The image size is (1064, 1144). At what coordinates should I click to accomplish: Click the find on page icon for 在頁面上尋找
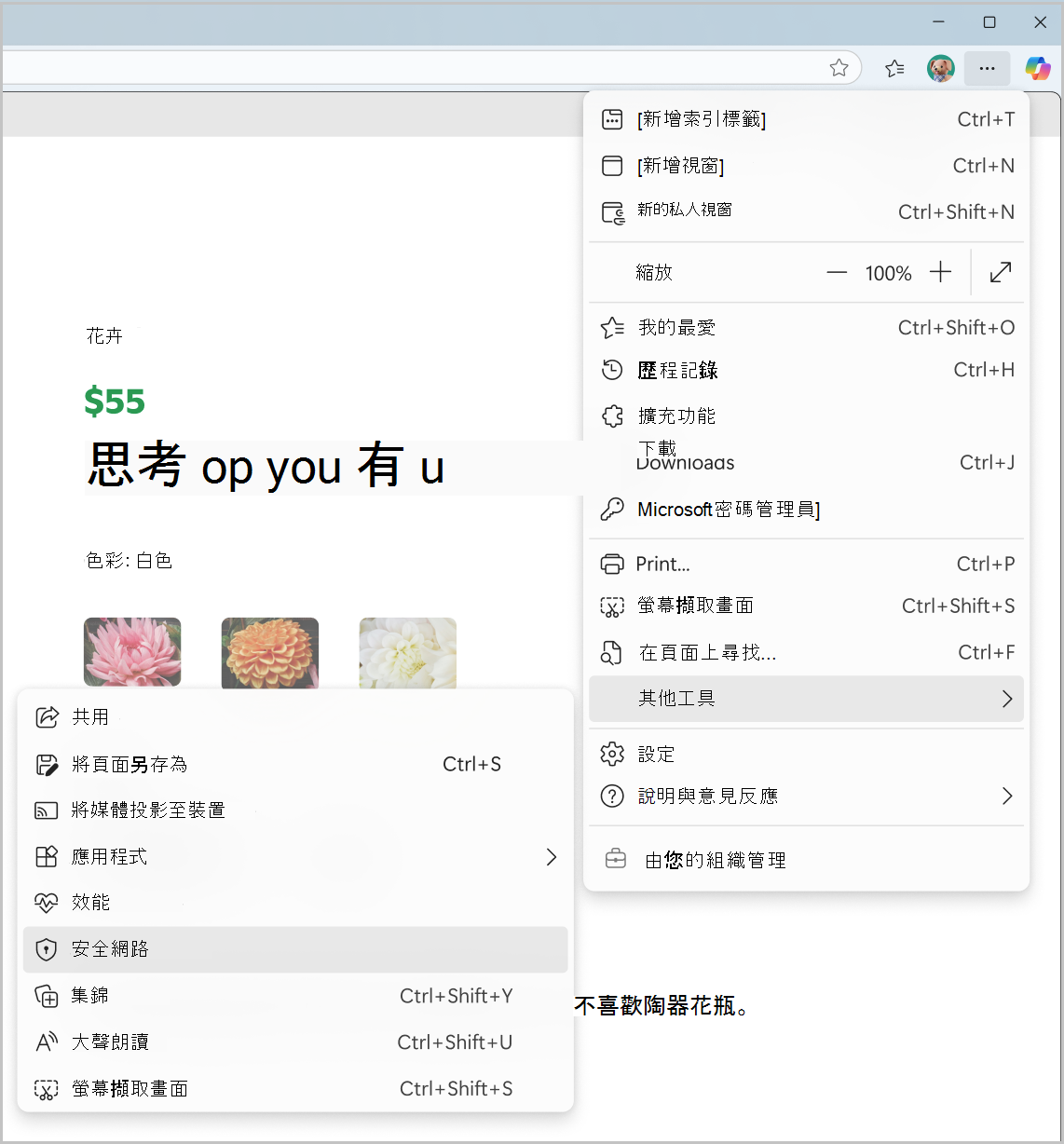coord(611,652)
